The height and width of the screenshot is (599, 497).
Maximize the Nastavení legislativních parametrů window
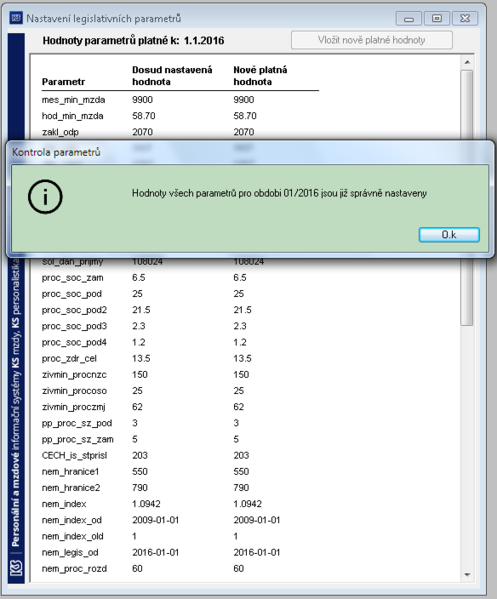pyautogui.click(x=437, y=18)
